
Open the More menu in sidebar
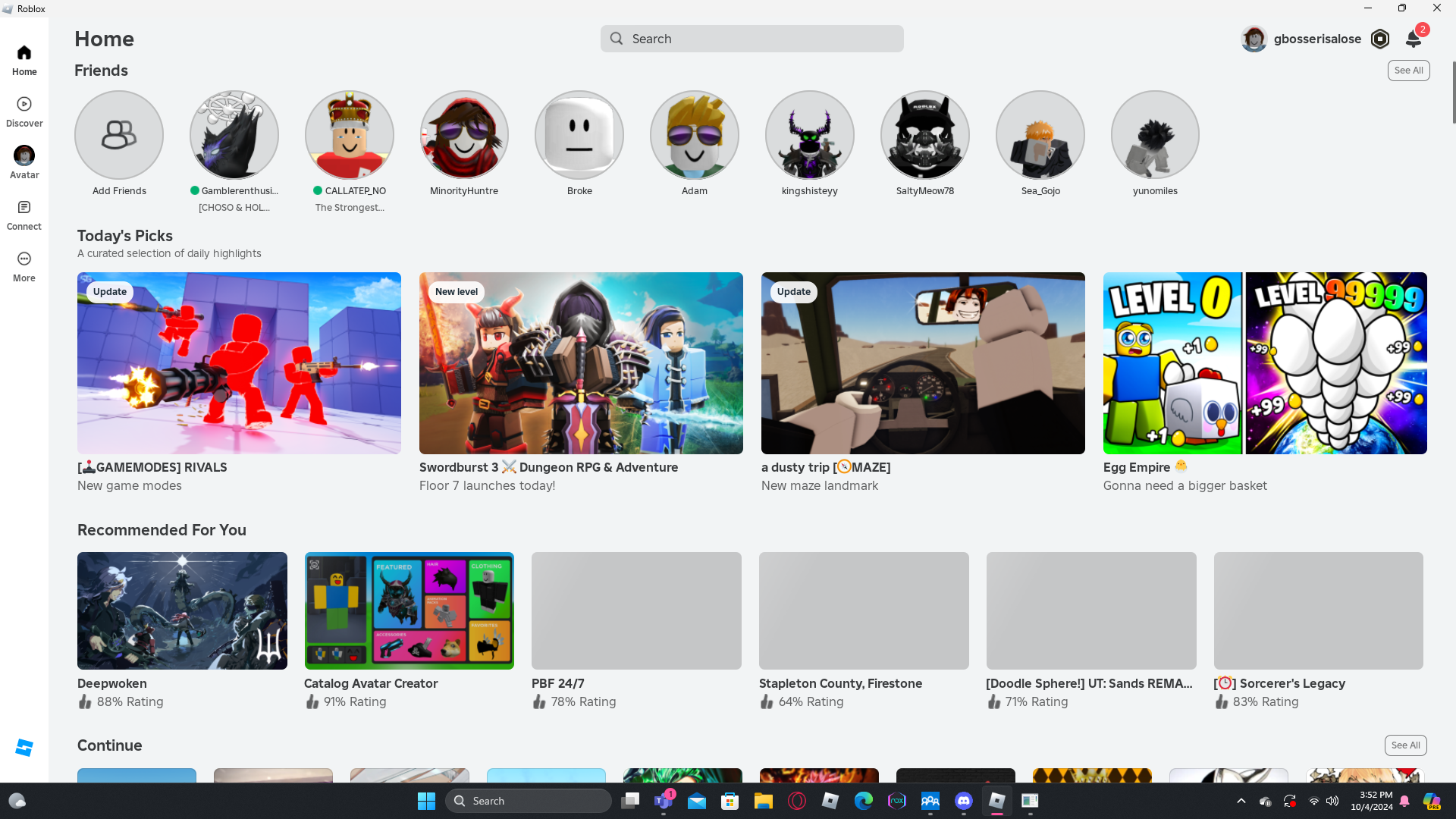pos(24,267)
